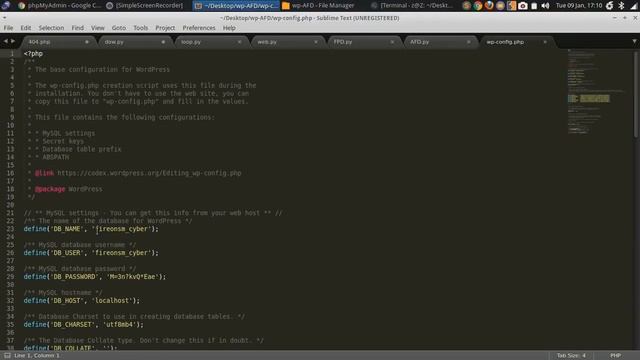The width and height of the screenshot is (640, 360).
Task: Click the Line 1, Column 1 status text
Action: [x=37, y=356]
